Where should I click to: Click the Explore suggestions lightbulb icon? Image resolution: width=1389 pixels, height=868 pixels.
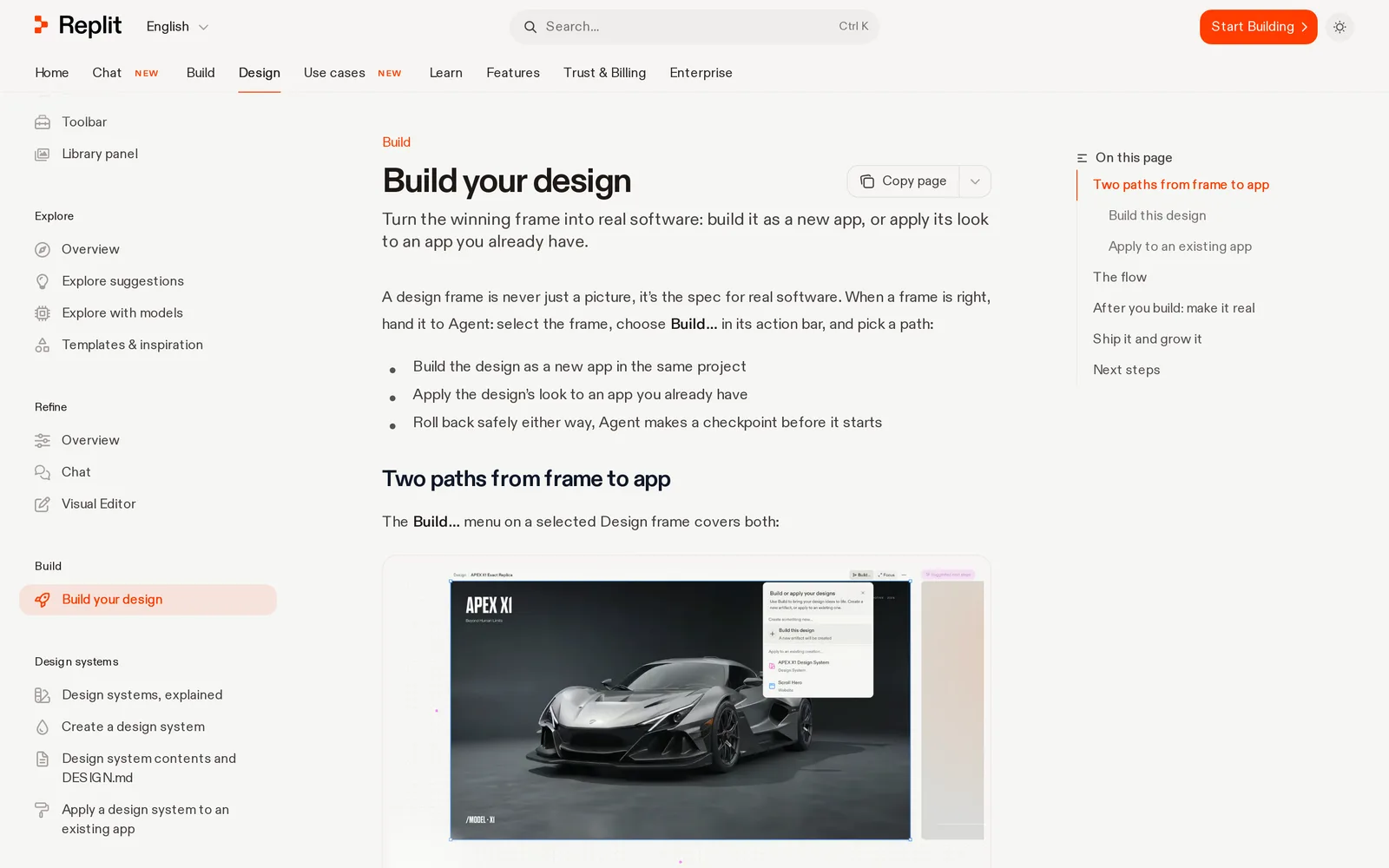click(x=43, y=281)
